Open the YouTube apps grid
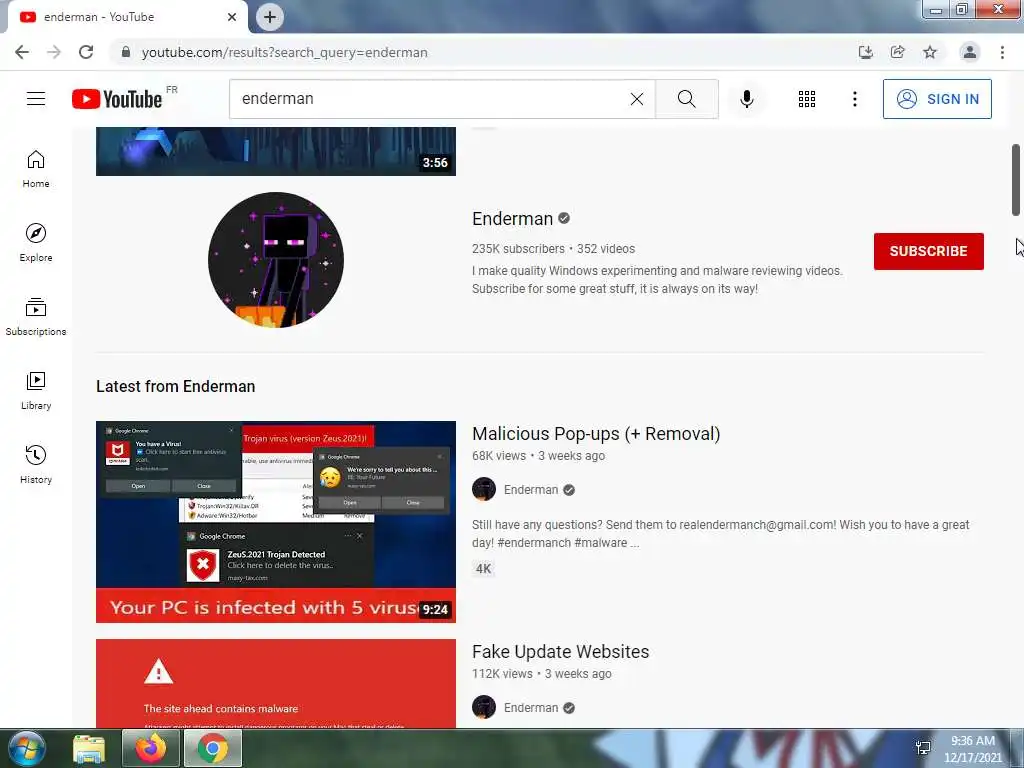Viewport: 1024px width, 768px height. pyautogui.click(x=807, y=99)
